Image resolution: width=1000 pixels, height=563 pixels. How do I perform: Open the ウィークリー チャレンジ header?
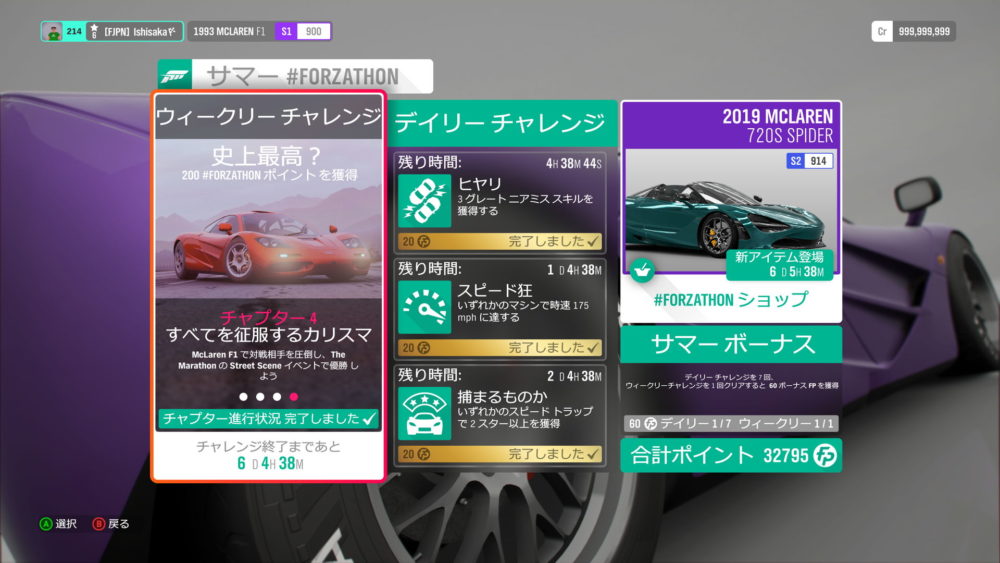pyautogui.click(x=268, y=117)
